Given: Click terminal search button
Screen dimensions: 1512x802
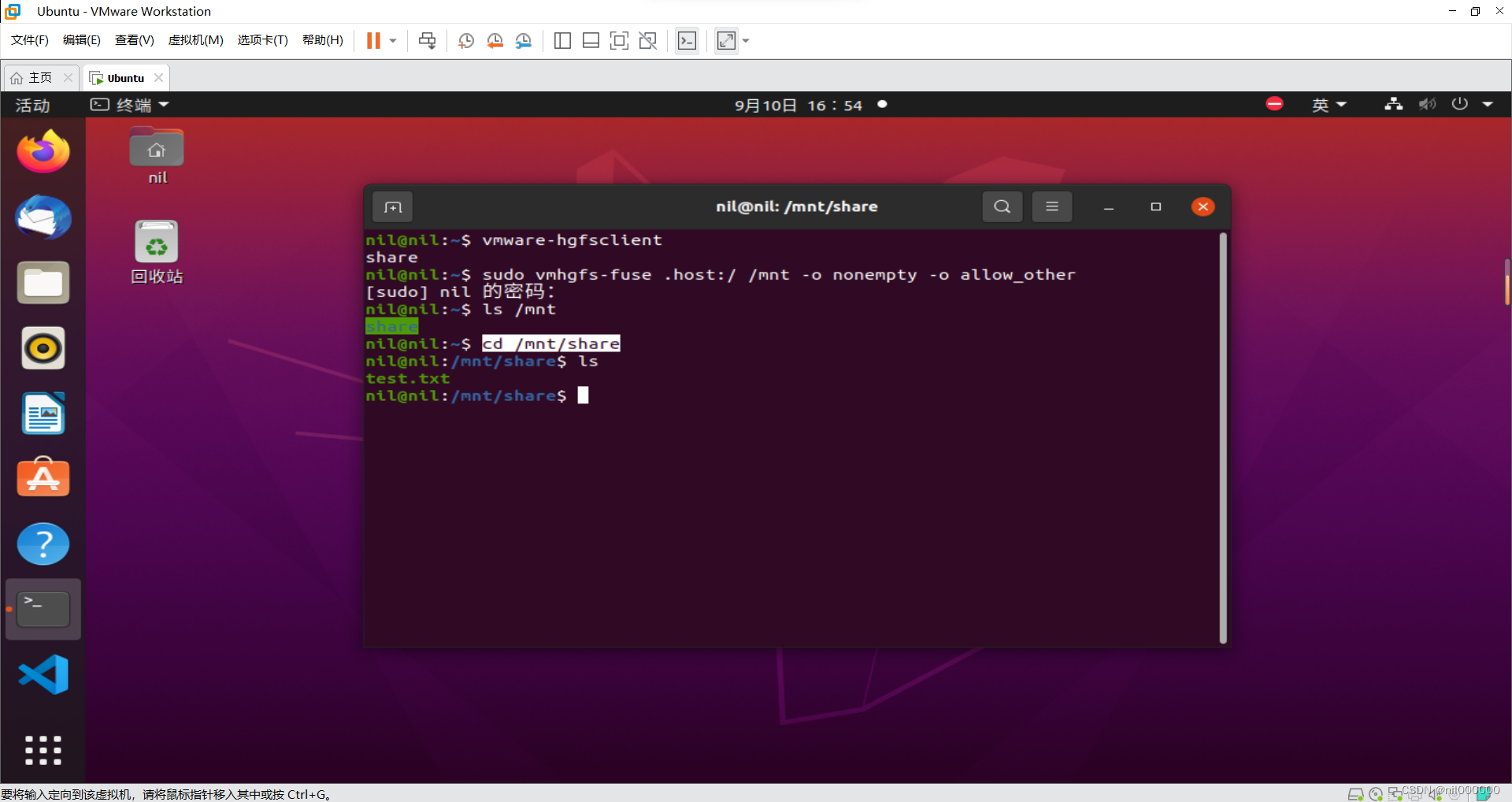Looking at the screenshot, I should (x=1002, y=206).
